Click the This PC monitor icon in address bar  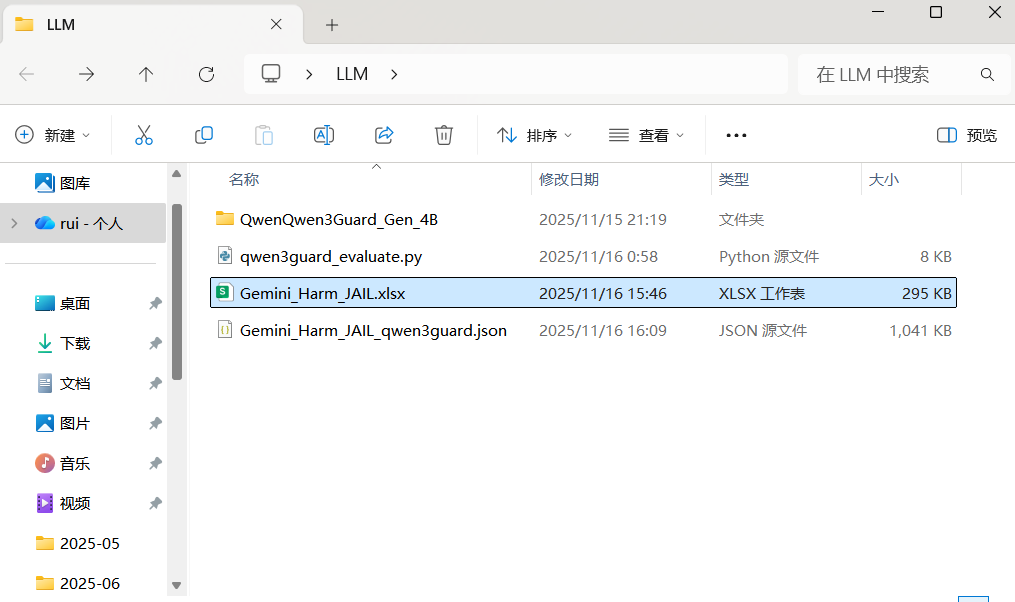[x=271, y=74]
